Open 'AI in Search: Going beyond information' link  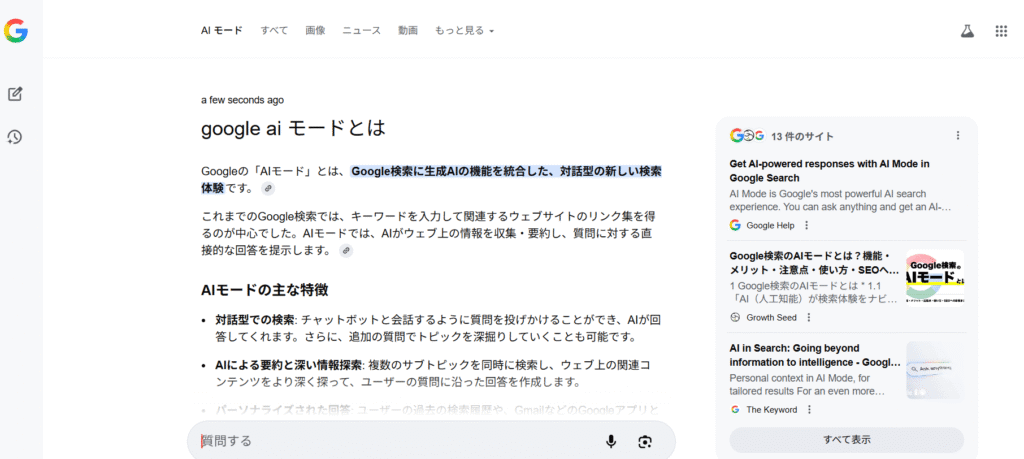[x=815, y=355]
